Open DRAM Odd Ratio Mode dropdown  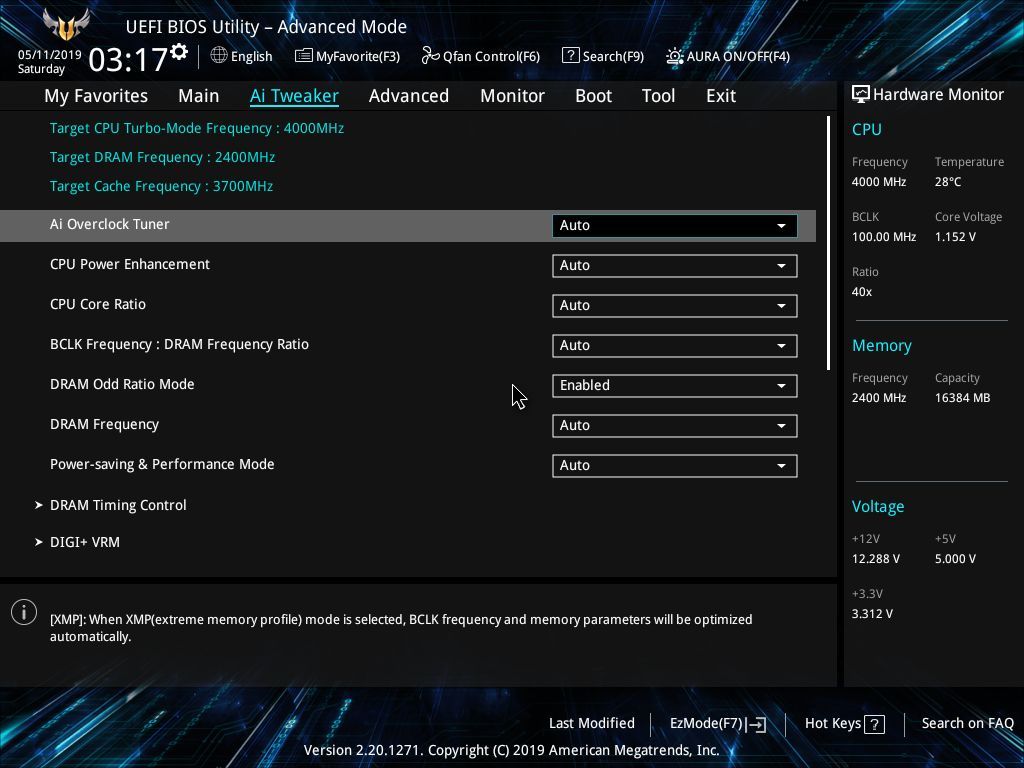675,385
